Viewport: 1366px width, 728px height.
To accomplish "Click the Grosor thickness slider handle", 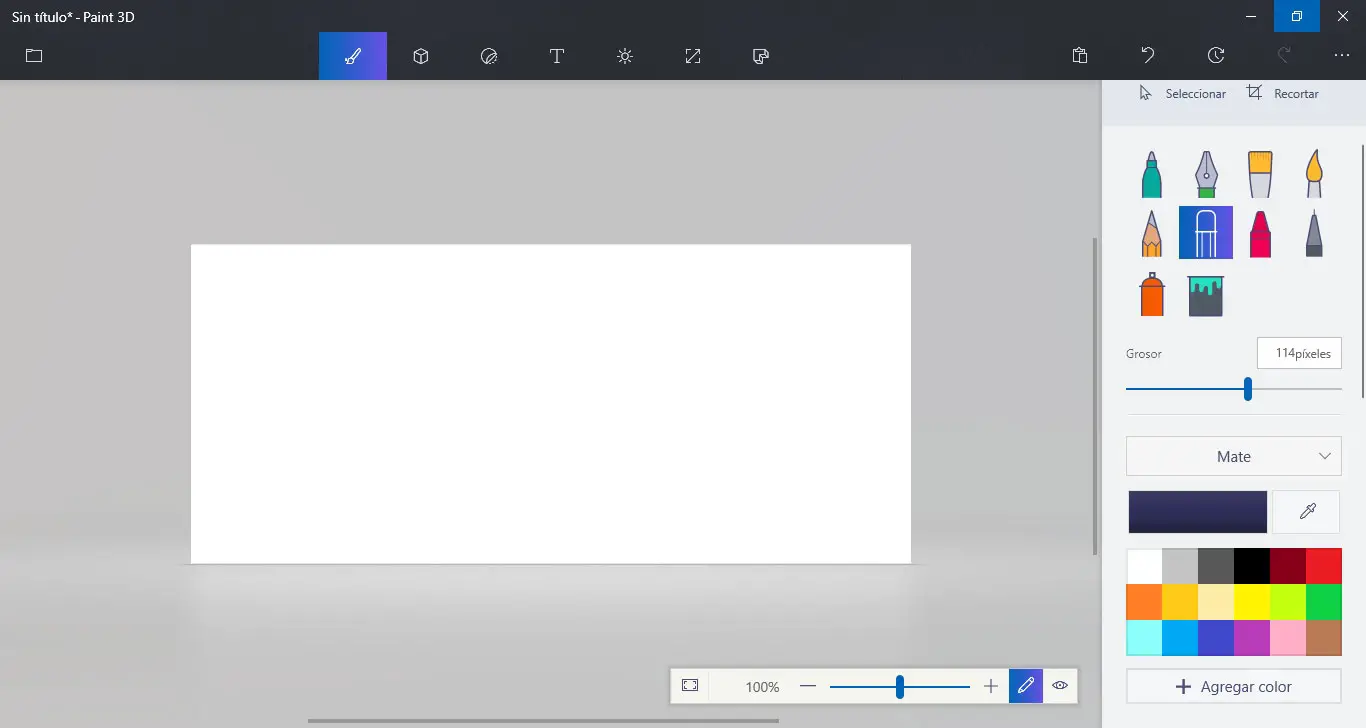I will coord(1248,389).
